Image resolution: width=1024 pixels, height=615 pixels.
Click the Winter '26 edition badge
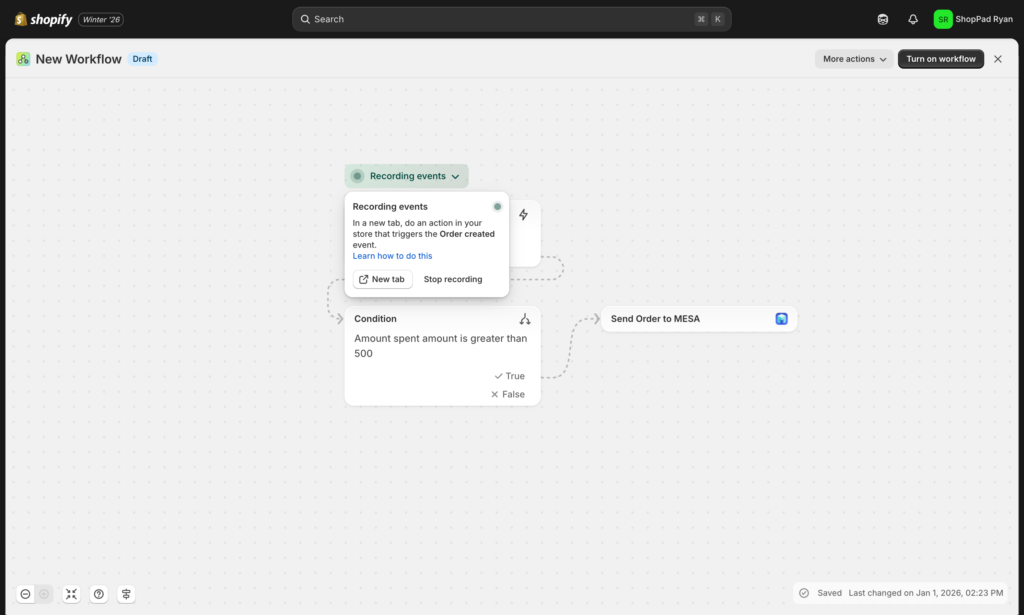click(x=100, y=18)
